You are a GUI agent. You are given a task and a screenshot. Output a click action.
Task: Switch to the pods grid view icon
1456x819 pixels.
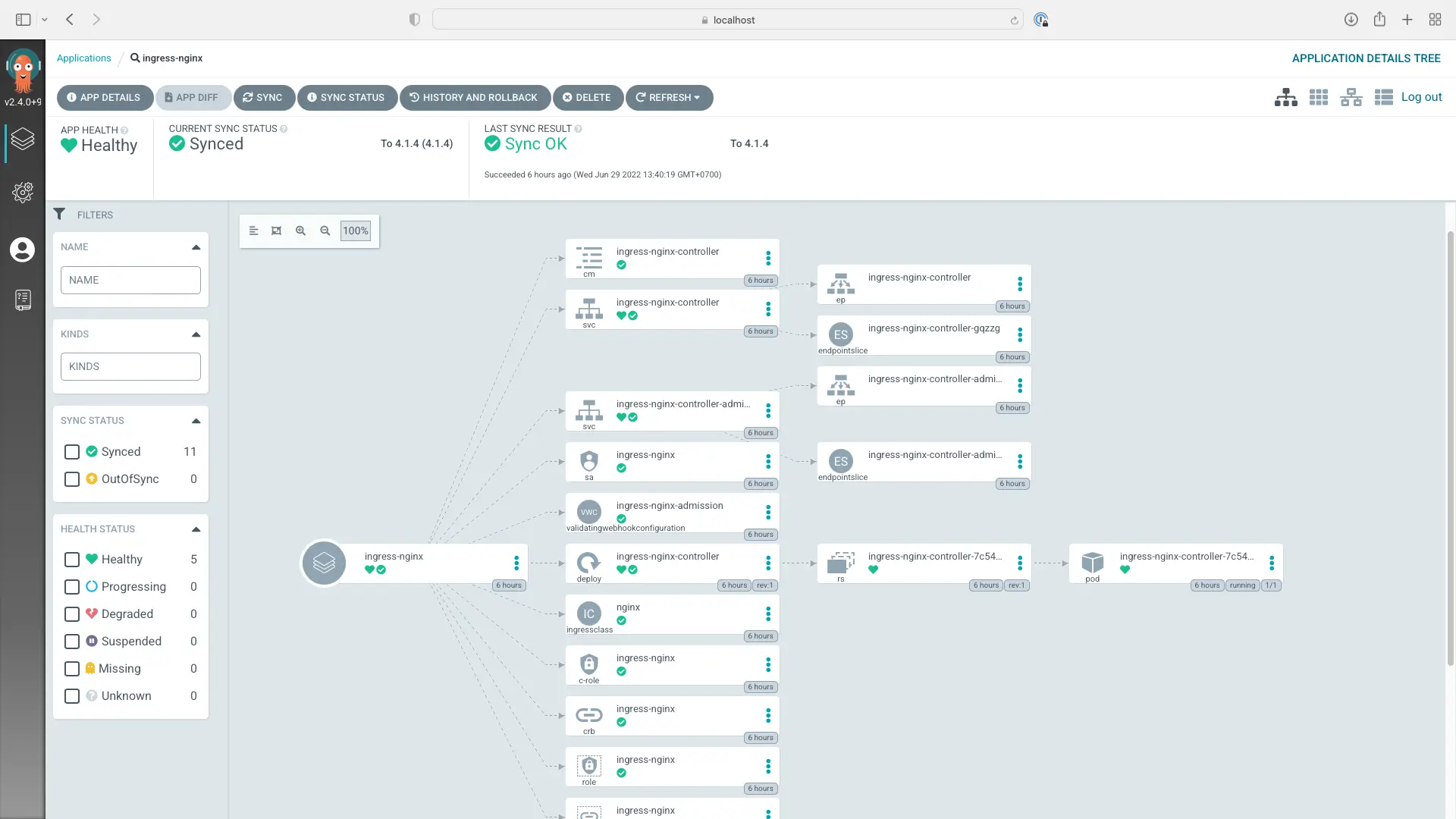click(x=1318, y=97)
